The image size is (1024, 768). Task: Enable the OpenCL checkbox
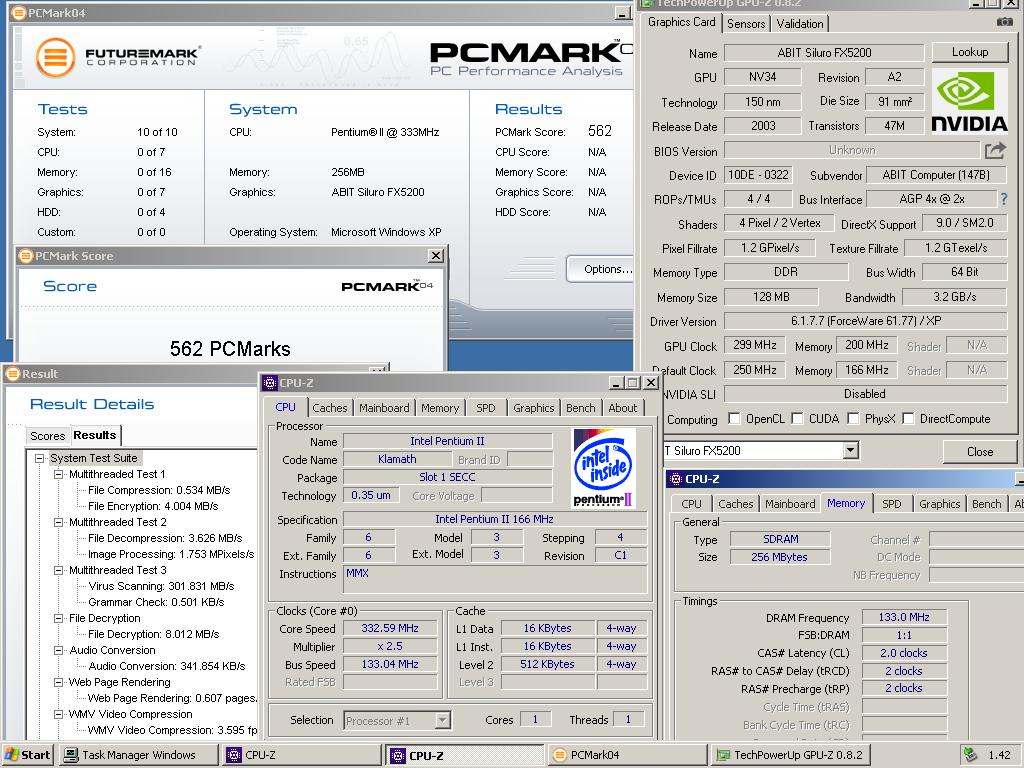click(x=734, y=418)
